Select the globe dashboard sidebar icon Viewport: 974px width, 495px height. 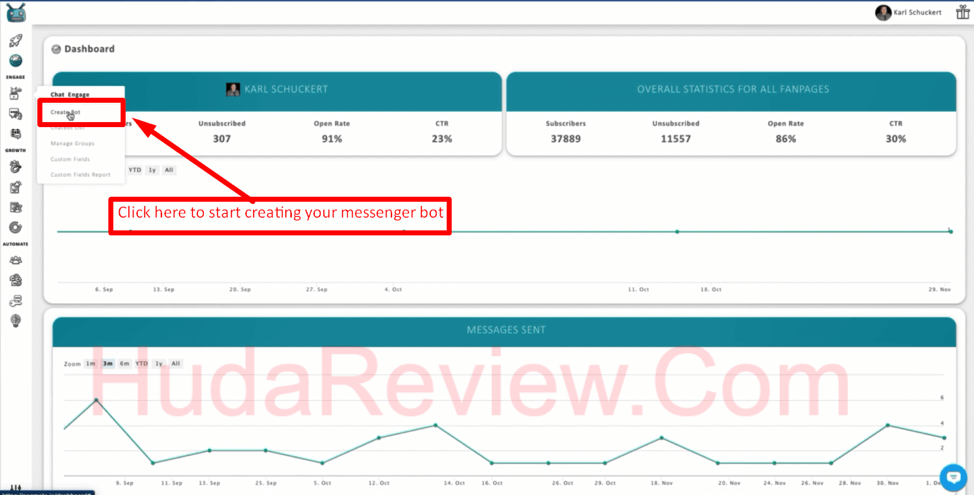tap(16, 60)
